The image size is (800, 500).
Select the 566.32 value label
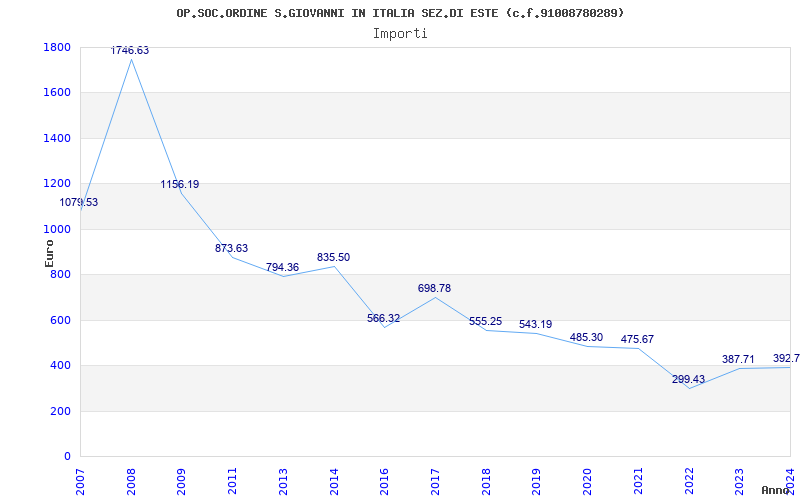(x=384, y=318)
